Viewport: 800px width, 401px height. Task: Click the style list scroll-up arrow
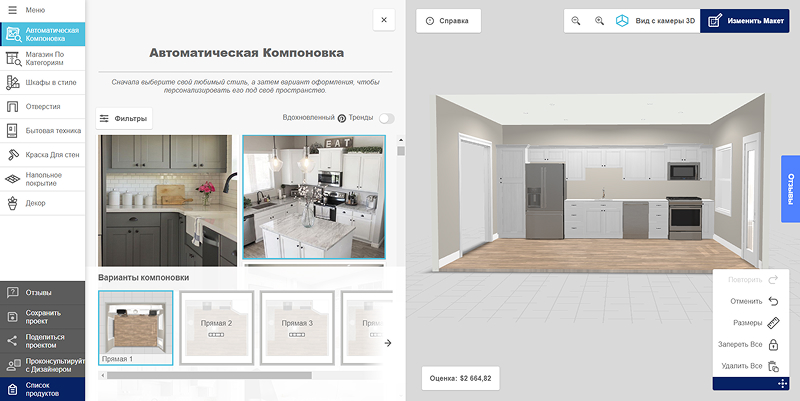(401, 140)
